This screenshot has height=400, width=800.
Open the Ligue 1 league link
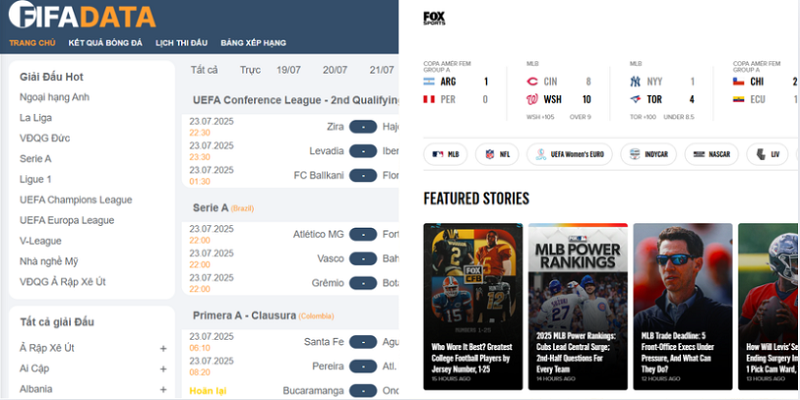coord(35,180)
